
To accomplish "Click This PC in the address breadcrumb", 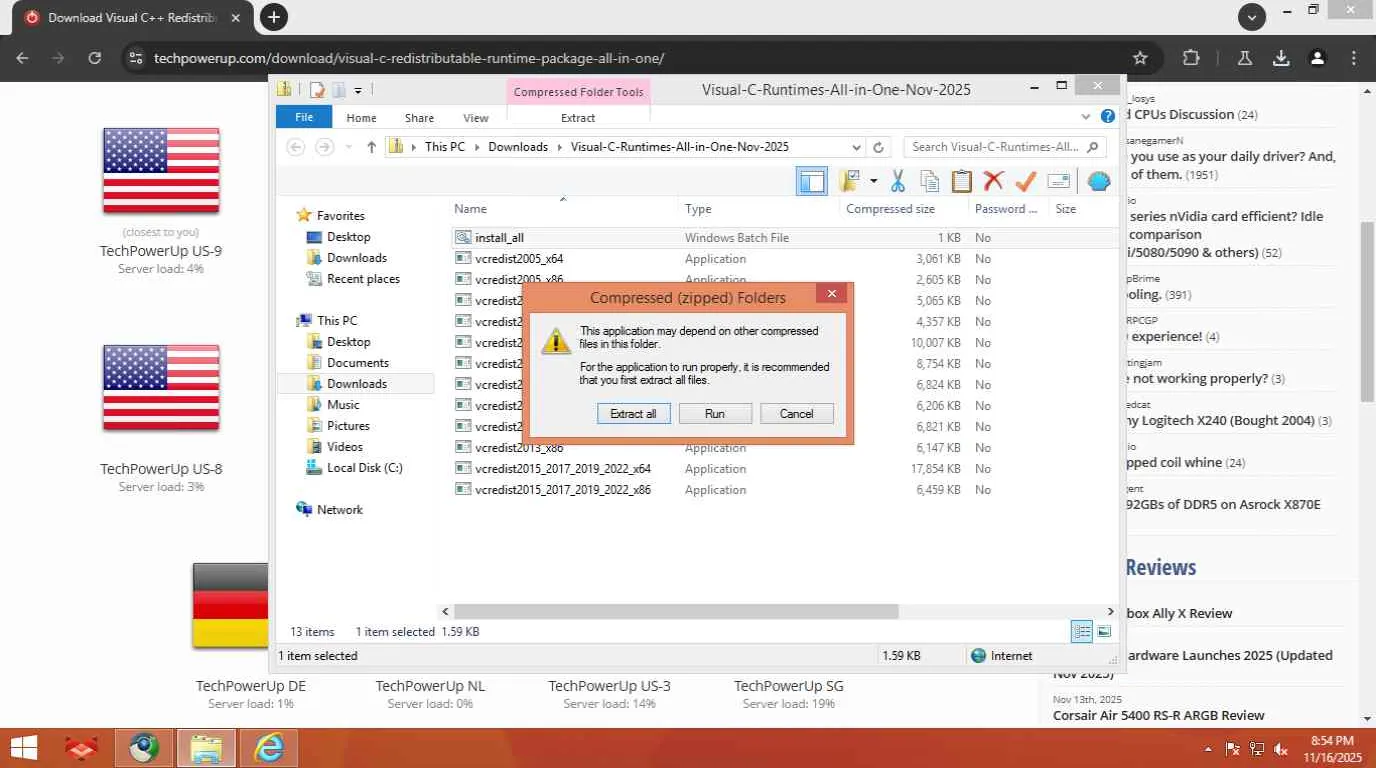I will tap(445, 147).
